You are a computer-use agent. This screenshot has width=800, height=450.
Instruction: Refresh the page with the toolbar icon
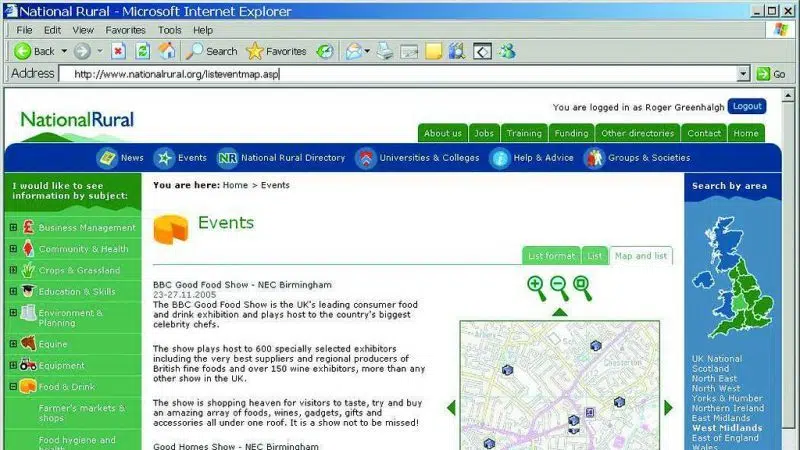142,51
